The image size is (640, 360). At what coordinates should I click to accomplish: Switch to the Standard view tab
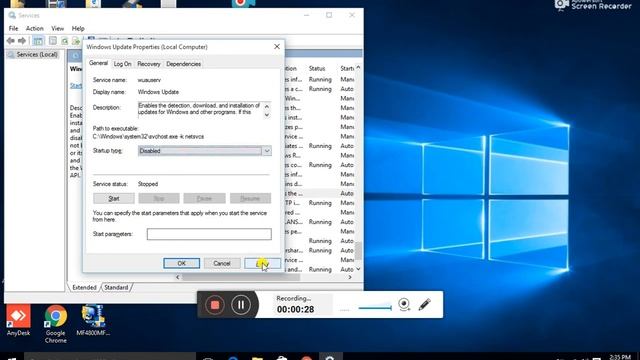pyautogui.click(x=116, y=287)
